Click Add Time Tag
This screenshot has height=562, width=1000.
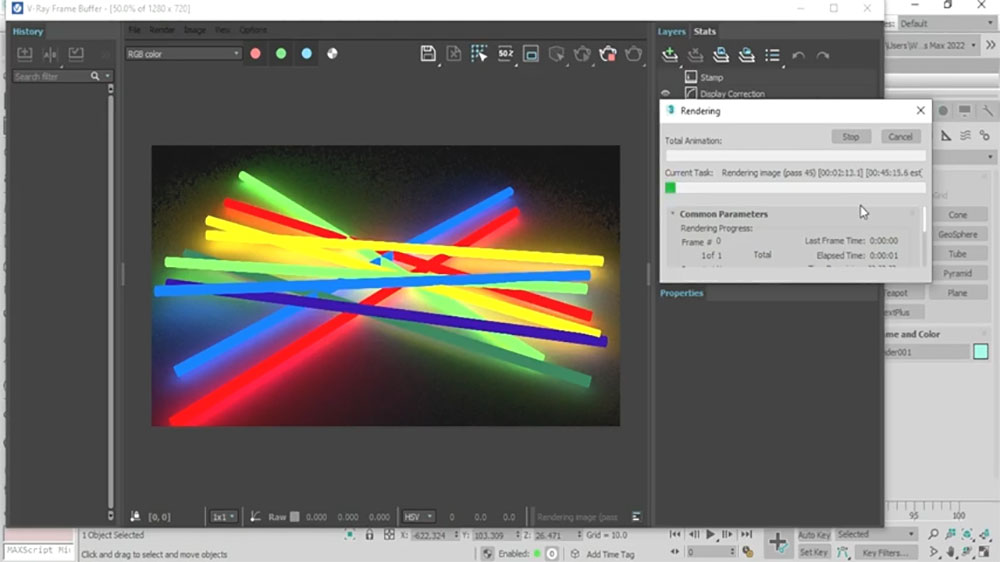pyautogui.click(x=610, y=554)
